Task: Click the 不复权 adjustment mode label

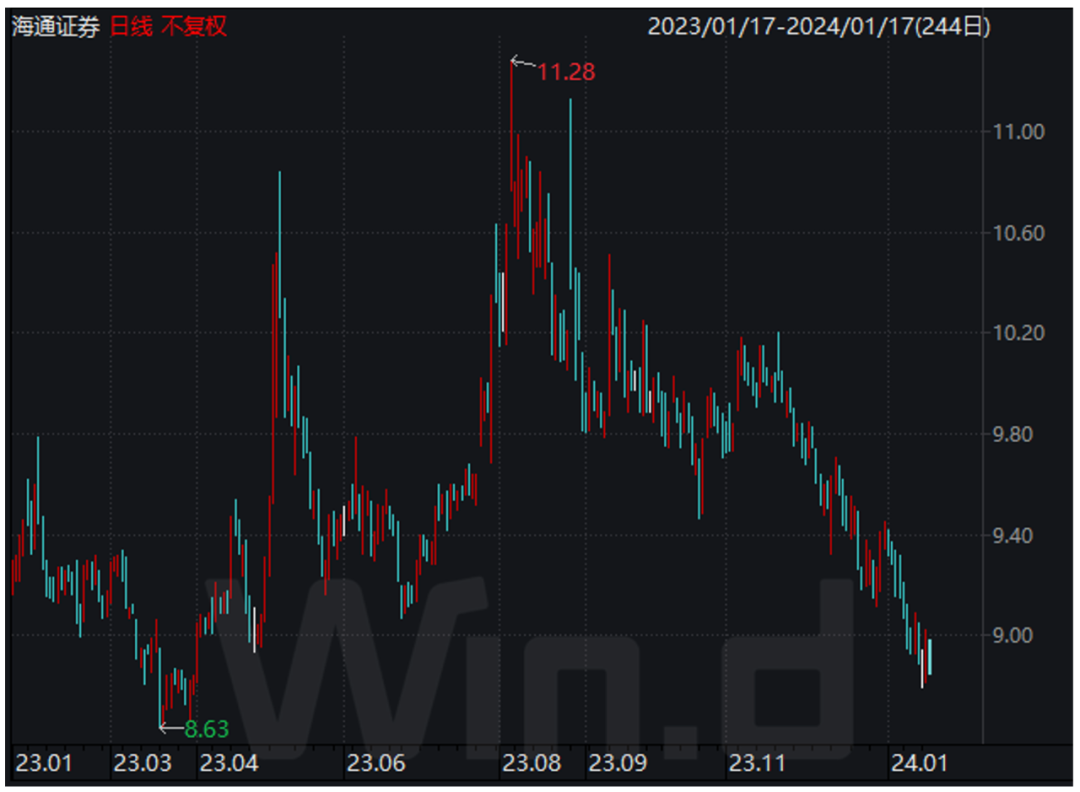Action: pyautogui.click(x=194, y=27)
